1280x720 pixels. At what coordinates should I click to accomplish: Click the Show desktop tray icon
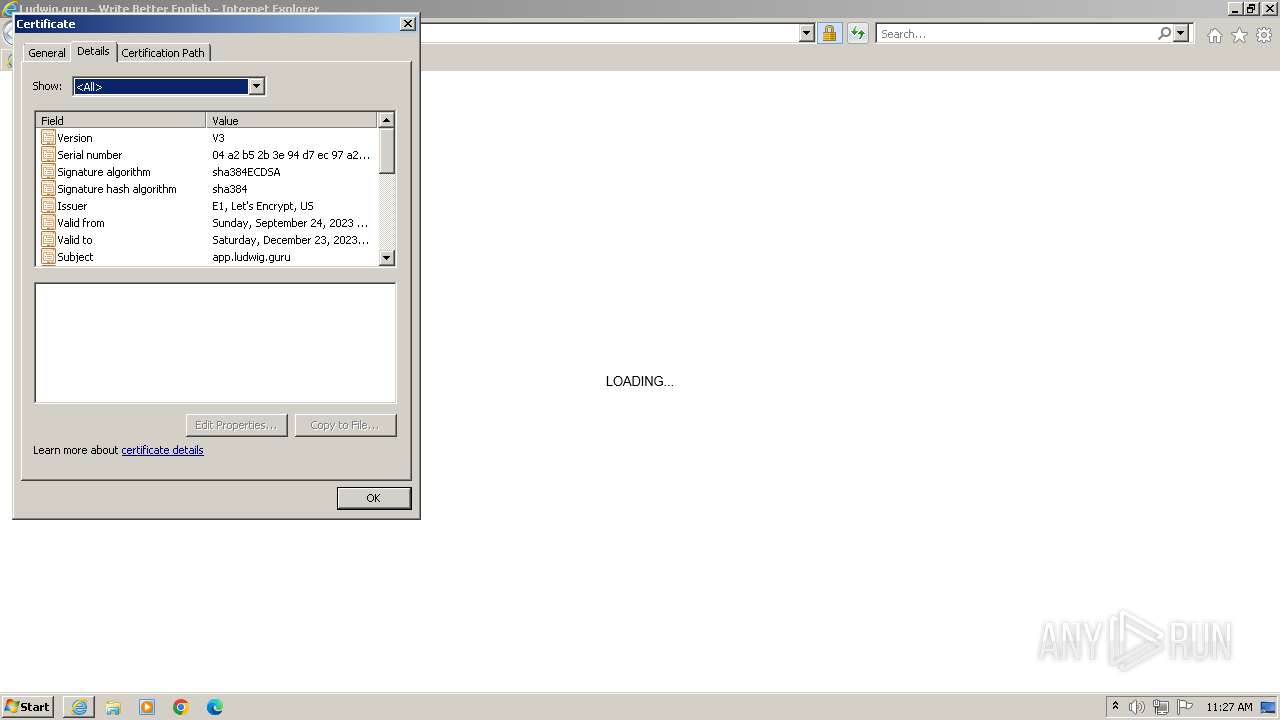(x=1269, y=707)
